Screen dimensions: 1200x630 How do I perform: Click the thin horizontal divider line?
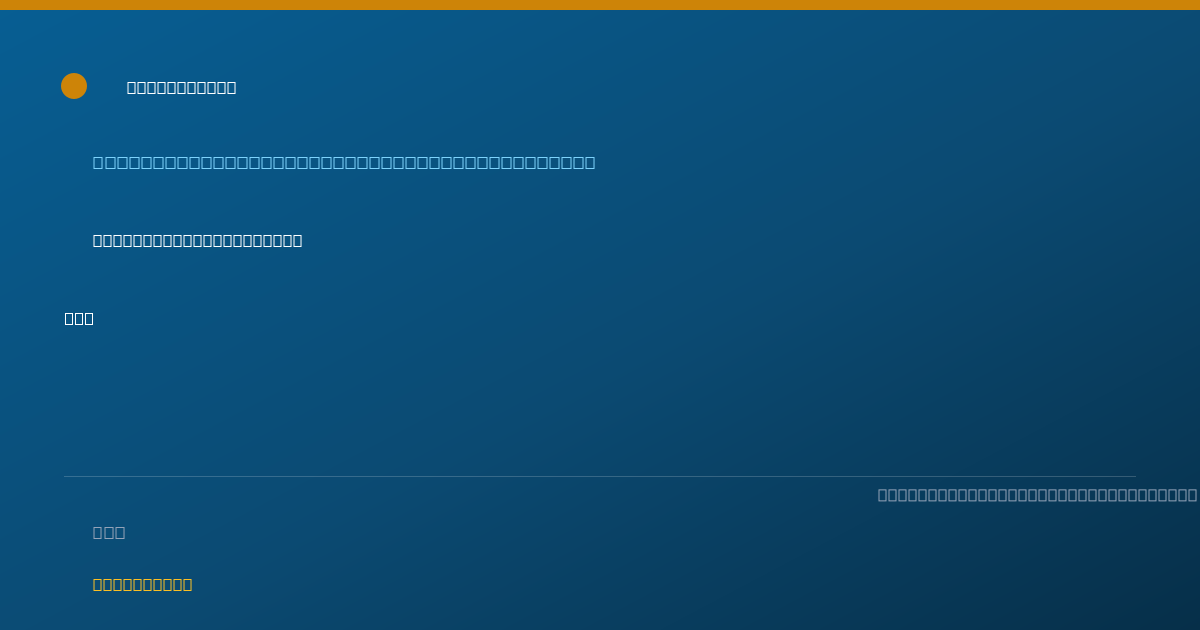click(600, 476)
